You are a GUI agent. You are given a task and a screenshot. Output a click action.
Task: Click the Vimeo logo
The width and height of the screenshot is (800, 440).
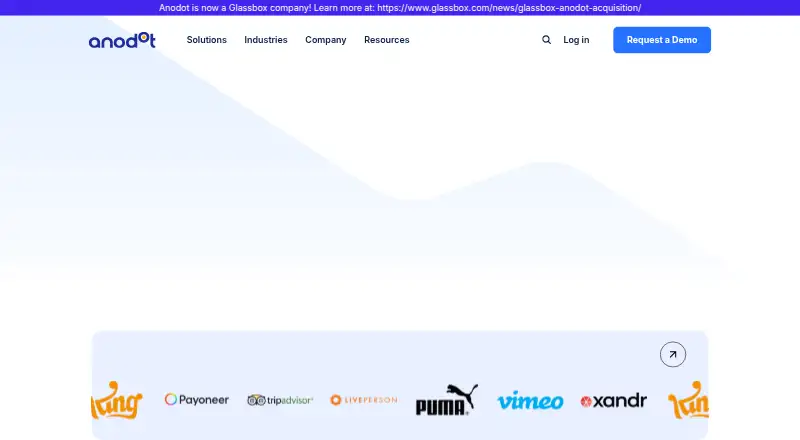pos(530,401)
